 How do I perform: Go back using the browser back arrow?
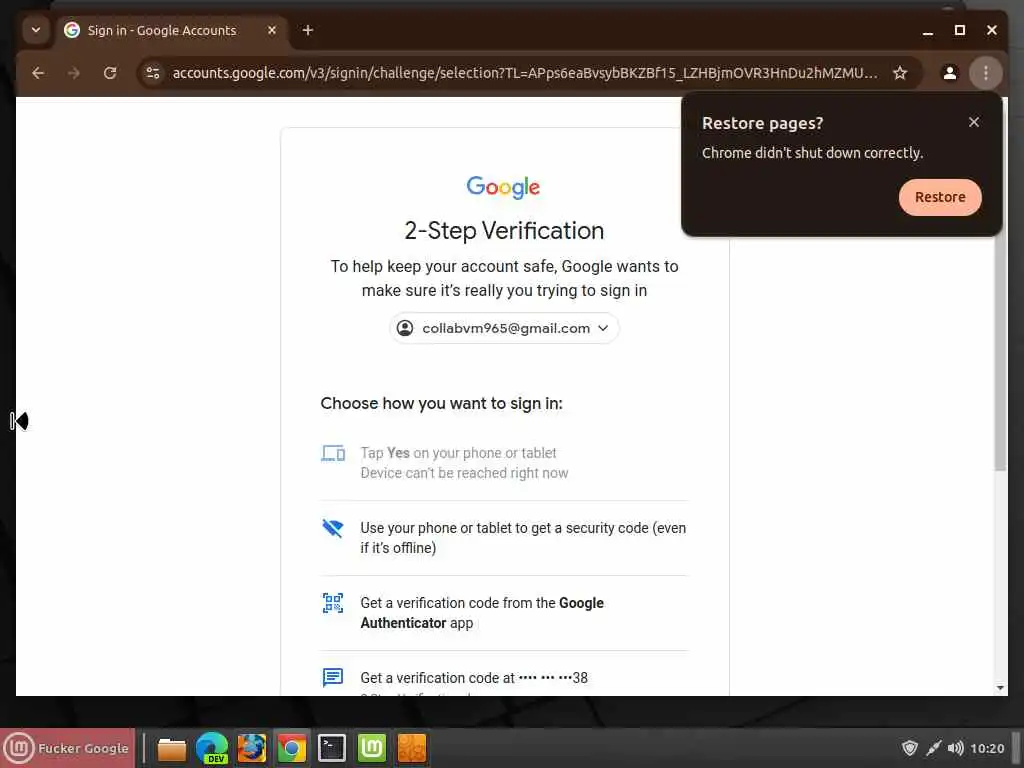click(x=39, y=73)
